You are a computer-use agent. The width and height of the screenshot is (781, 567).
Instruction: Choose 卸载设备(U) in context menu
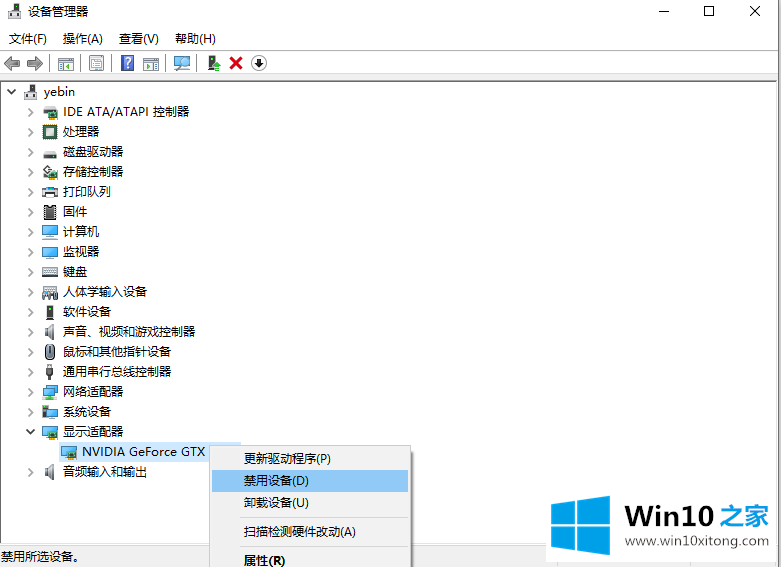point(310,503)
